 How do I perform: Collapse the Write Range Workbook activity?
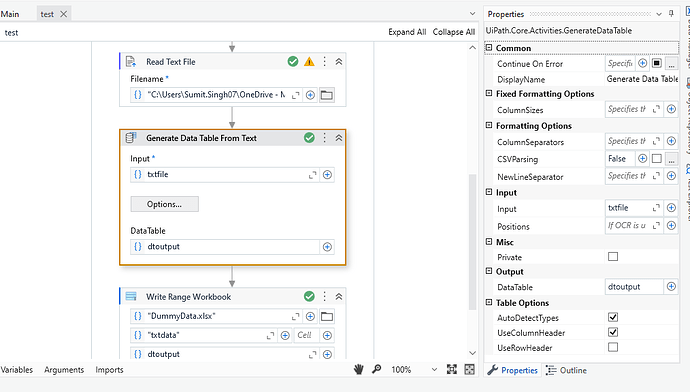(x=339, y=297)
